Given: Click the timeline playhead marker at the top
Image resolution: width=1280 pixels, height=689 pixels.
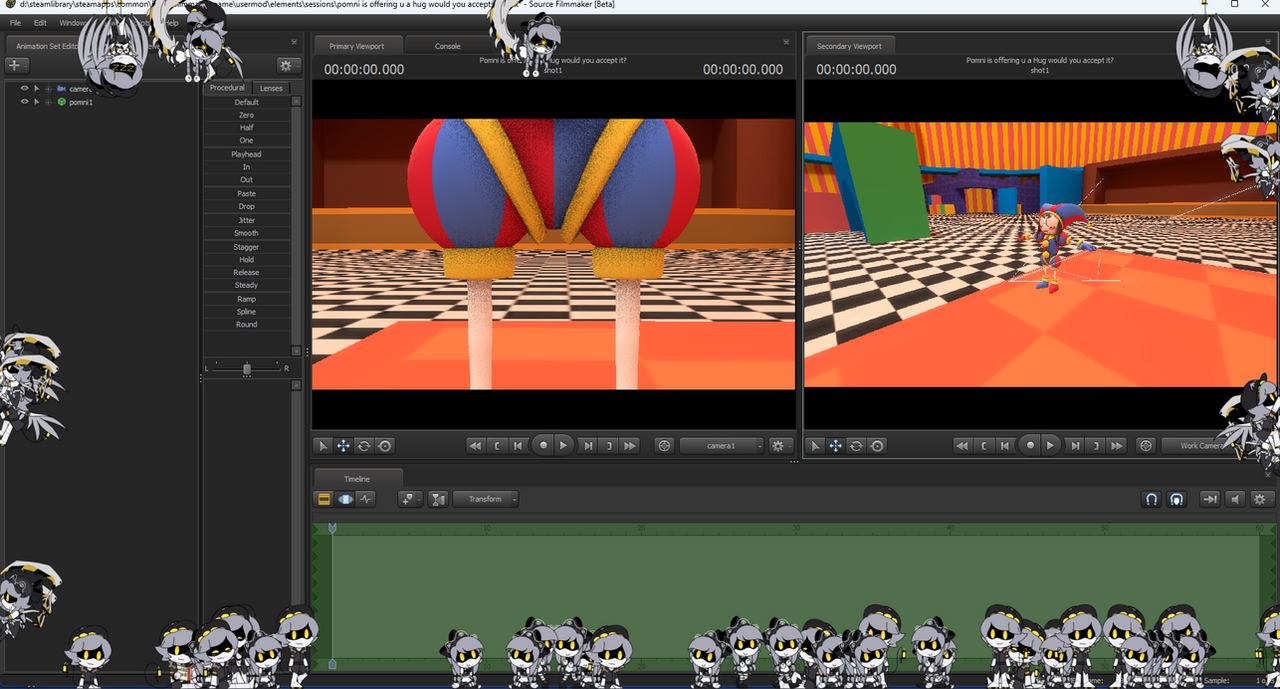Looking at the screenshot, I should [x=332, y=529].
